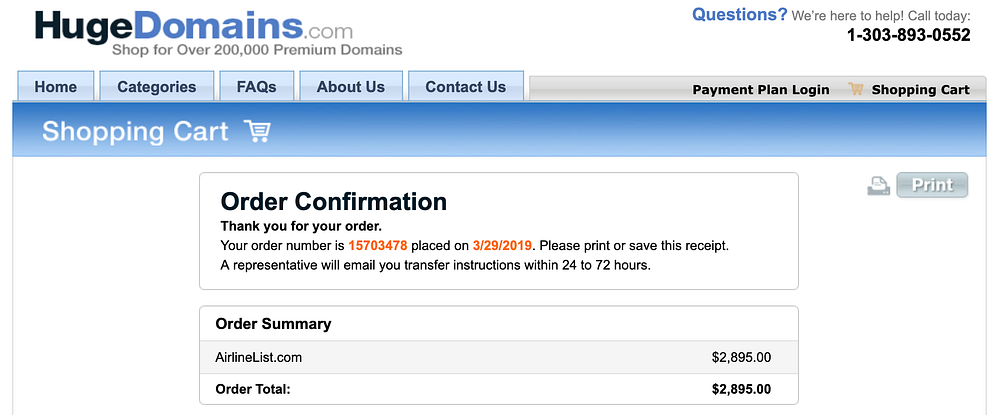This screenshot has height=415, width=1000.
Task: Open the Payment Plan Login link
Action: (x=761, y=90)
